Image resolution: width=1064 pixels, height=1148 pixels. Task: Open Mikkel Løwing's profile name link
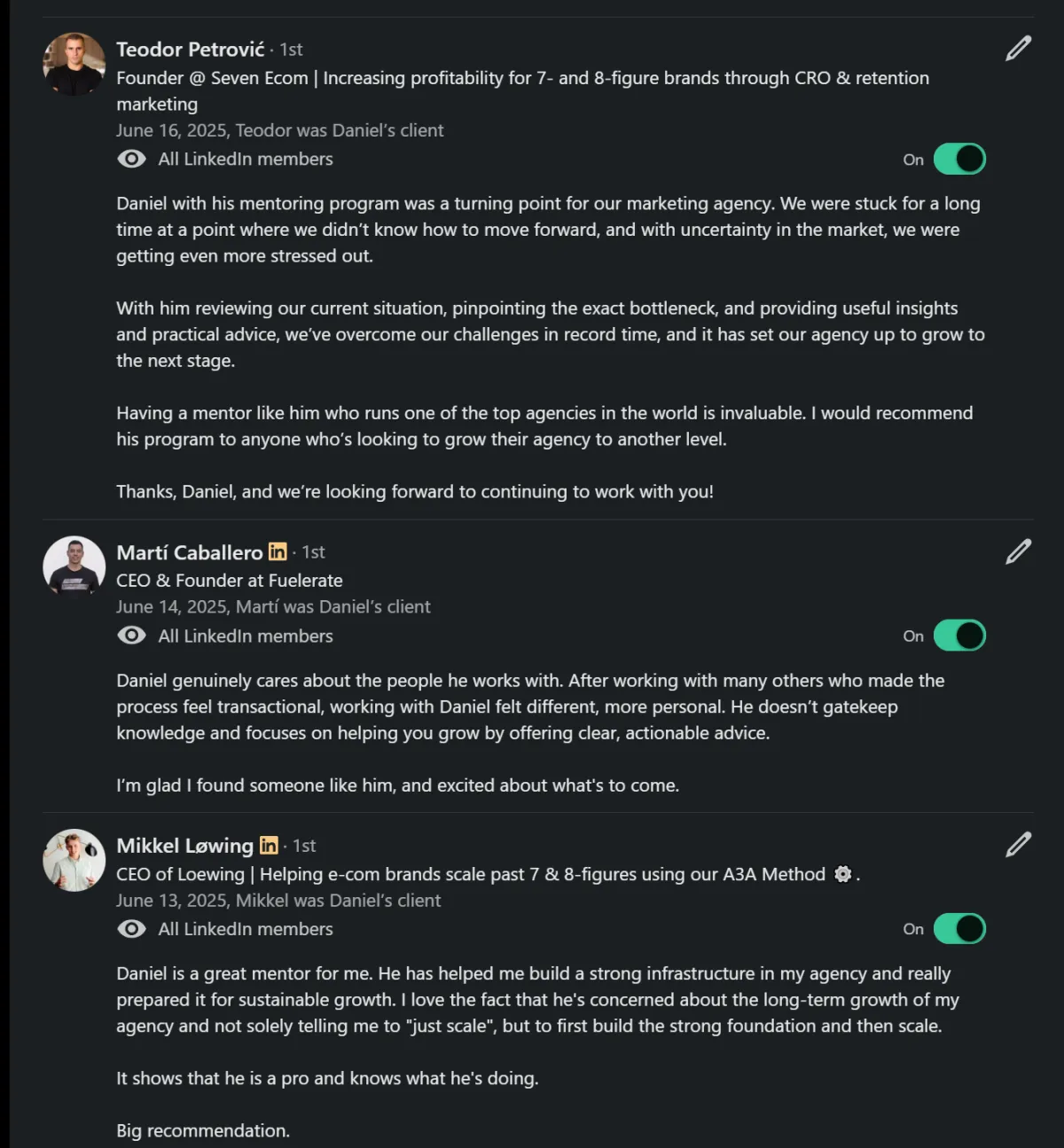pyautogui.click(x=184, y=846)
